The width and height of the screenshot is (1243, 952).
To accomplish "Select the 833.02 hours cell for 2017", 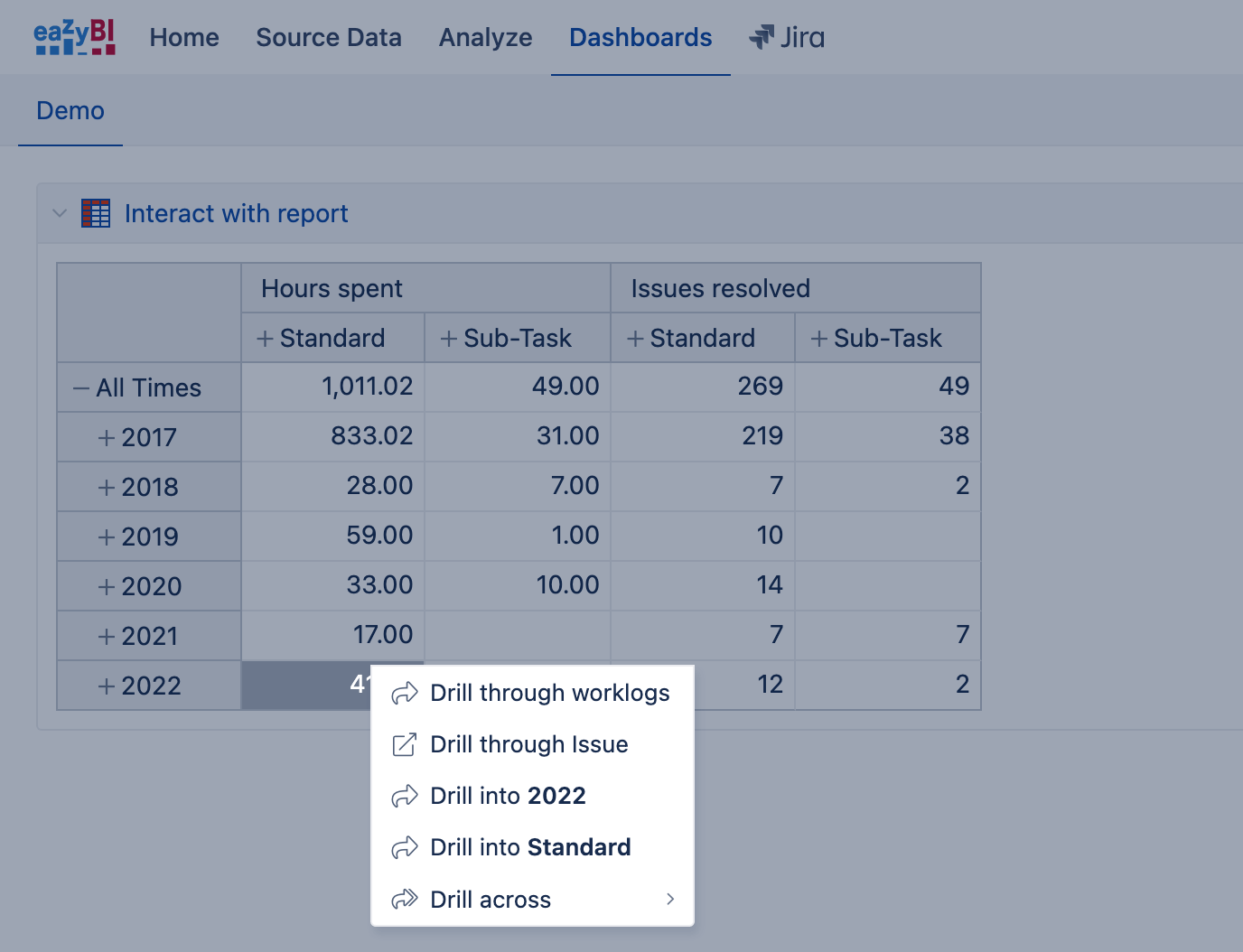I will click(332, 436).
